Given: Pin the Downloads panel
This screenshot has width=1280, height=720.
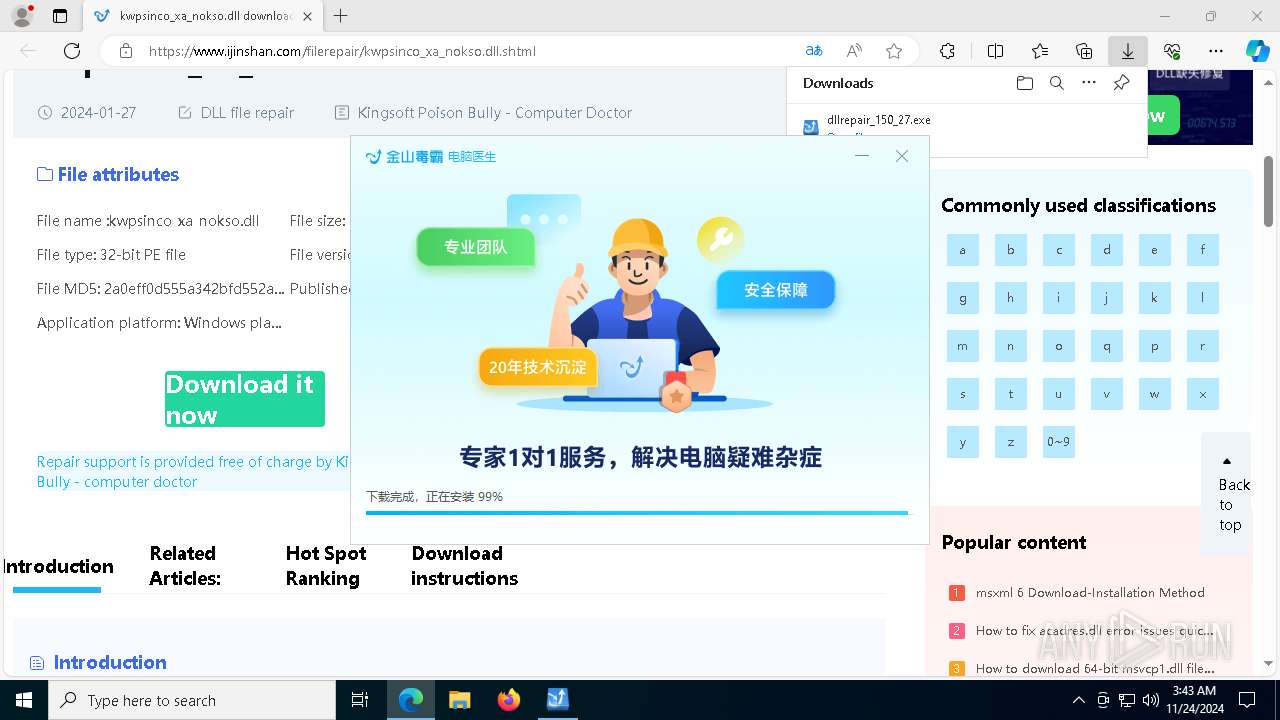Looking at the screenshot, I should pos(1122,83).
